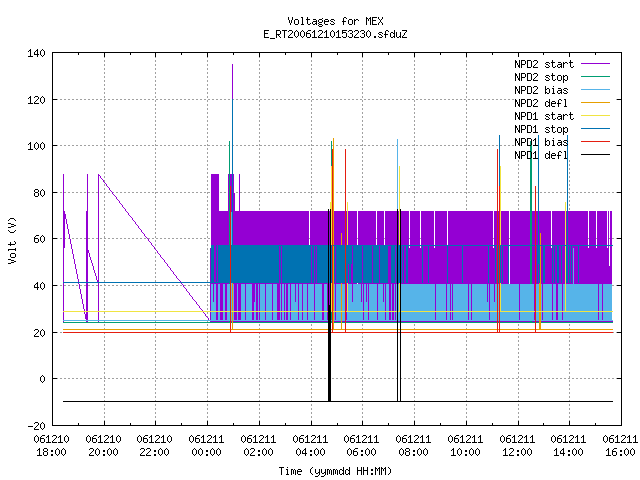Screen dimensions: 640x480
Task: Click the x-axis tick label 061210 20:00
Action: tap(103, 446)
